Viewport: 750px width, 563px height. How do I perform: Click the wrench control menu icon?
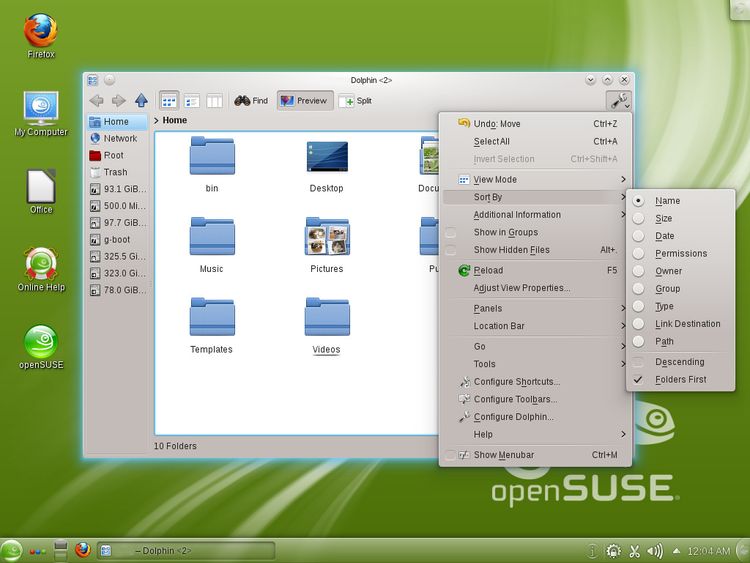click(x=618, y=100)
